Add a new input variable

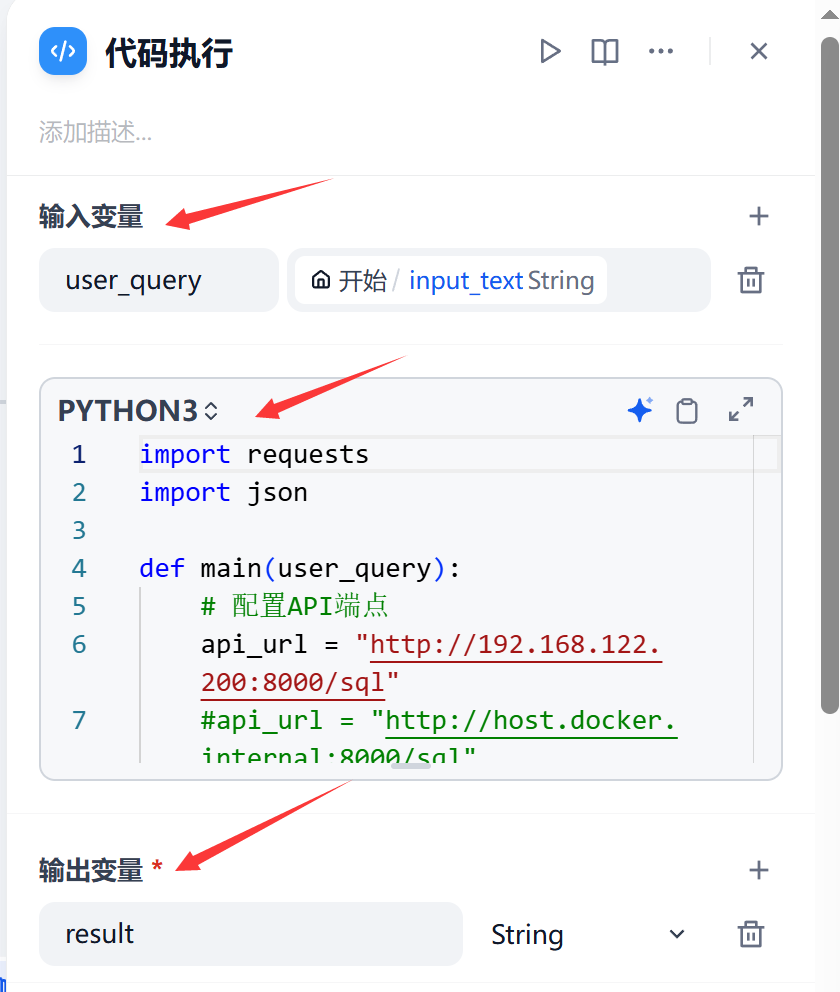(x=758, y=216)
